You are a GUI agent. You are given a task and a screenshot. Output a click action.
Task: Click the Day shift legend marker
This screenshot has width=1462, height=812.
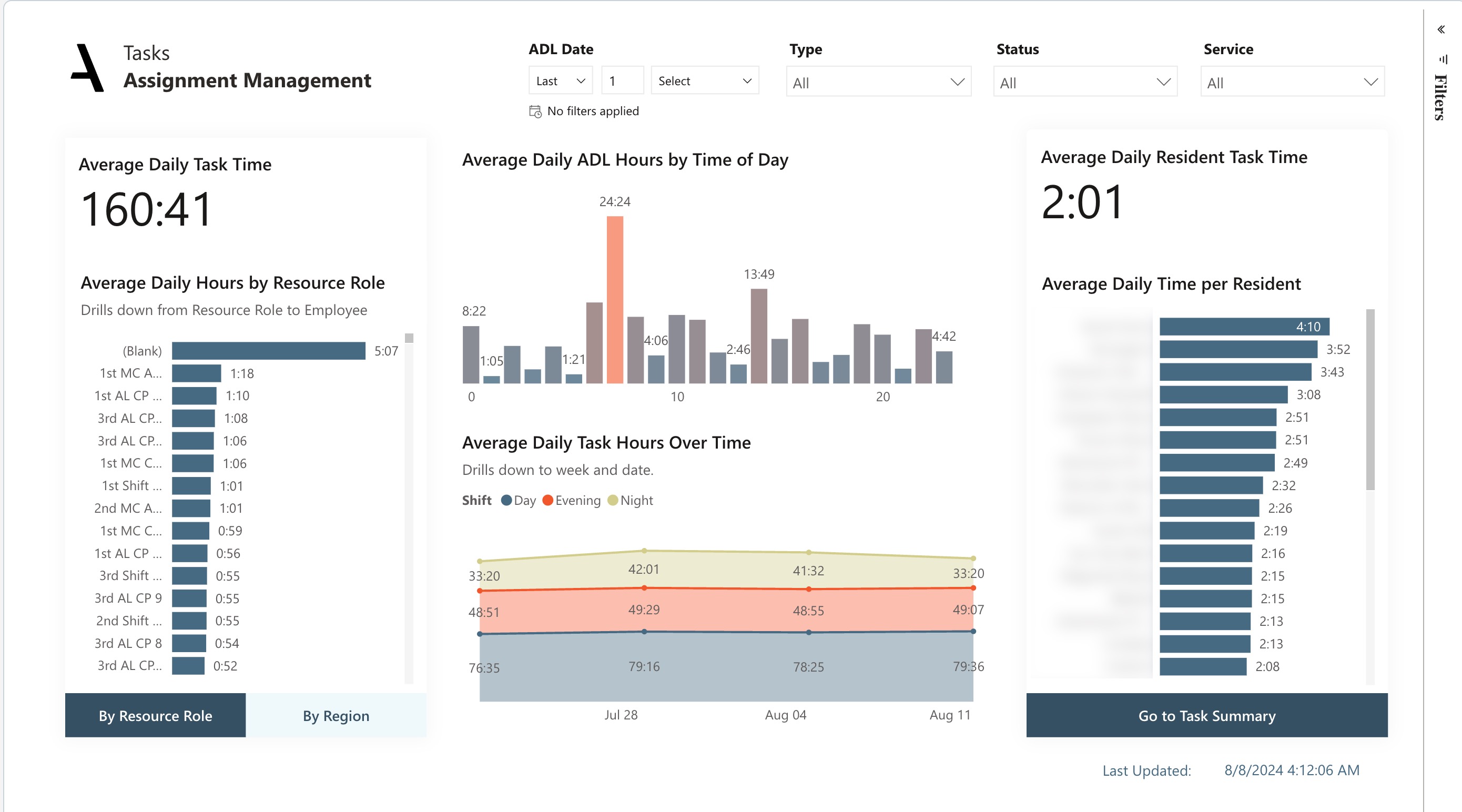[506, 501]
